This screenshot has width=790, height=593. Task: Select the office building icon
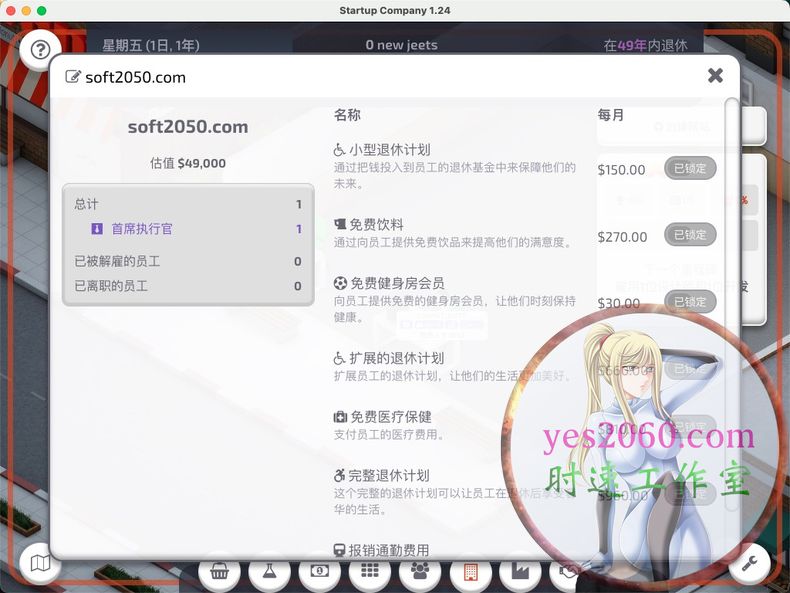[469, 571]
